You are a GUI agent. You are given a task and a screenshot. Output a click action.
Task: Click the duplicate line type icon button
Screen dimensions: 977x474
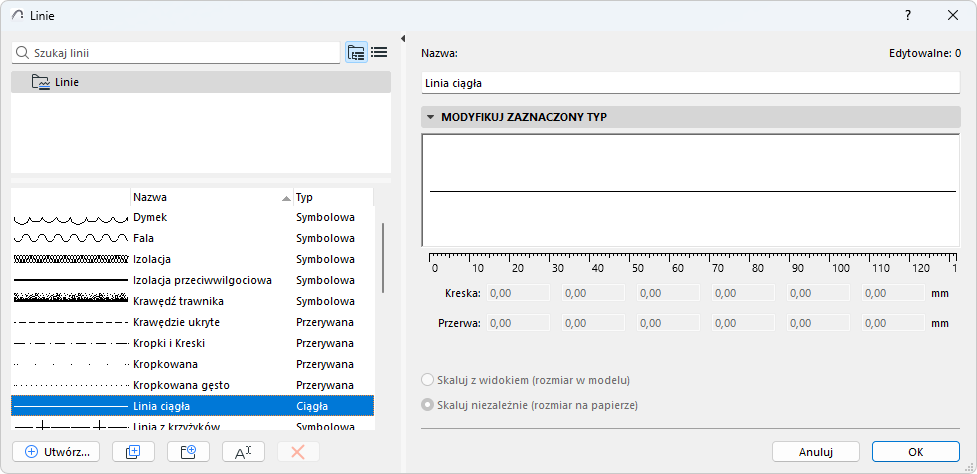pyautogui.click(x=133, y=452)
